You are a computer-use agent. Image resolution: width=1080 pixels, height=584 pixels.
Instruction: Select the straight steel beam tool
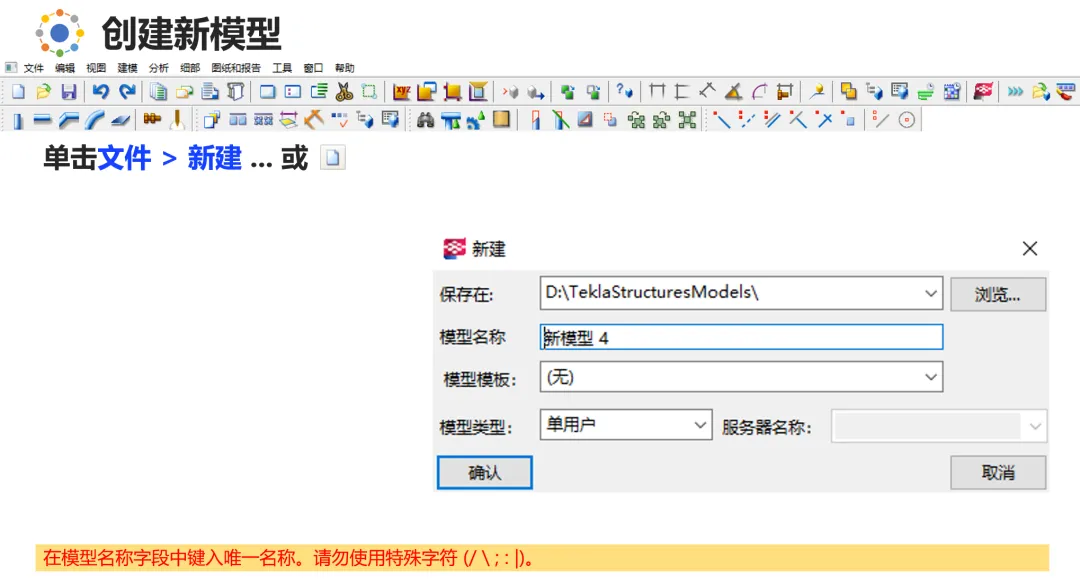click(x=43, y=121)
